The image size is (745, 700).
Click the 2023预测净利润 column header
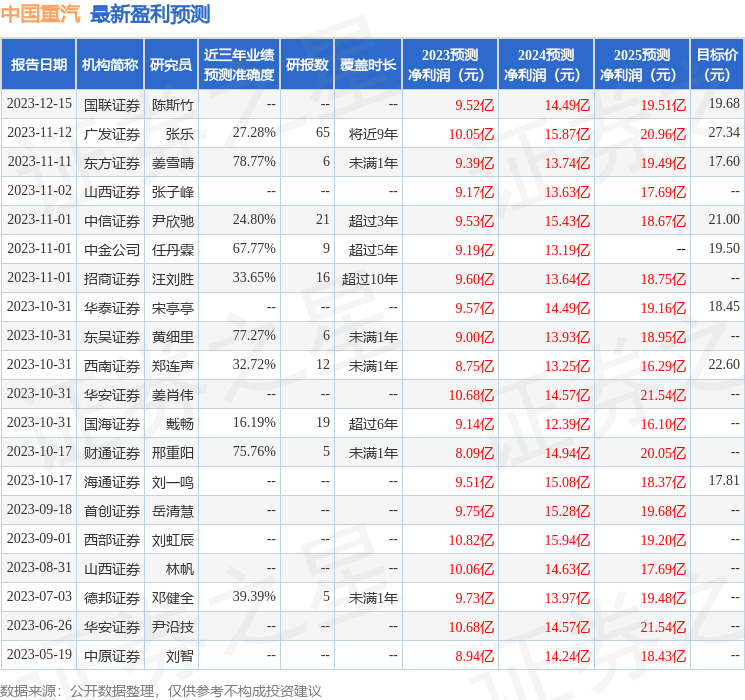point(450,64)
